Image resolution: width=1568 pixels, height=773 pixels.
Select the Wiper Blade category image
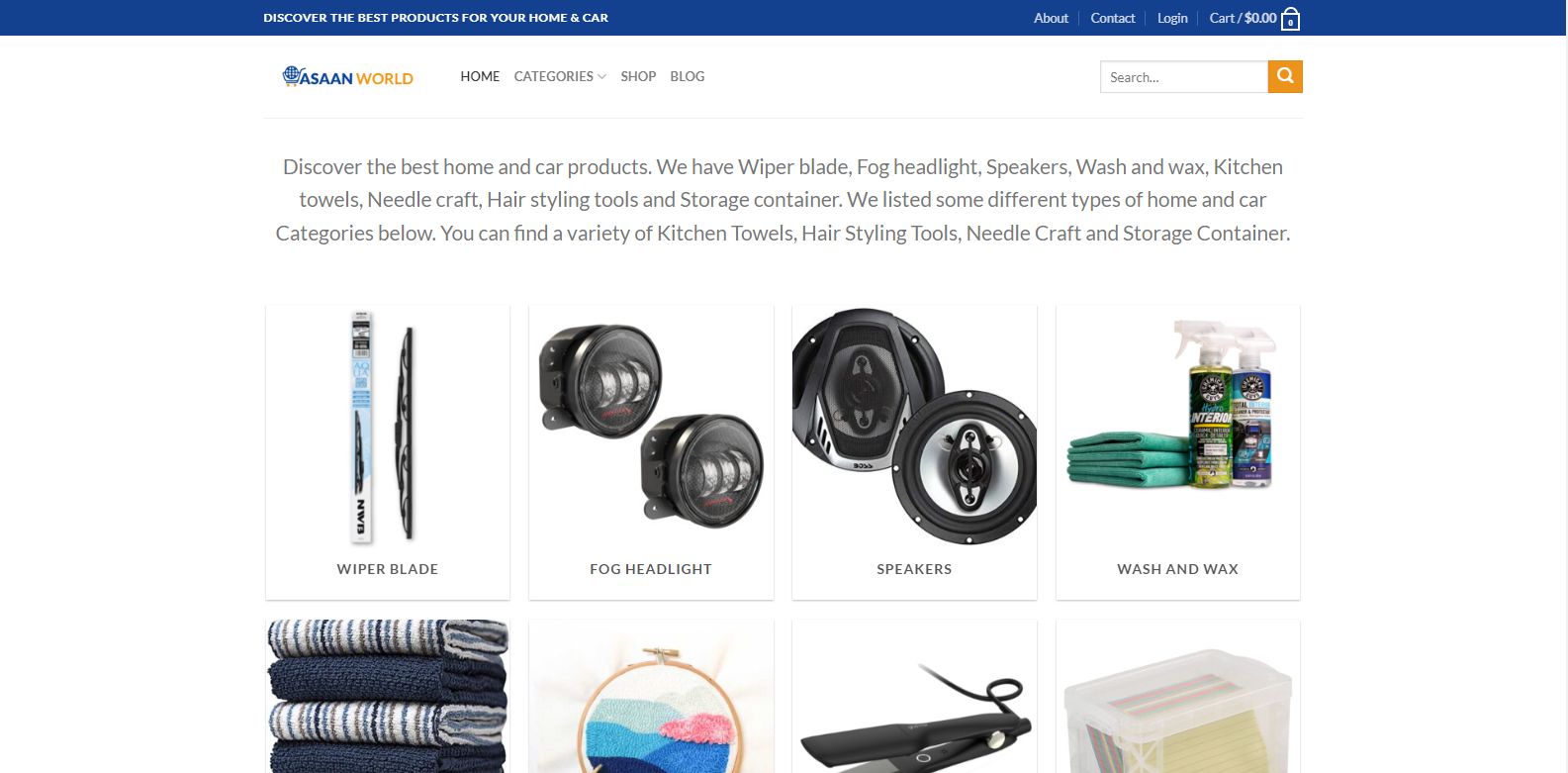pos(388,428)
